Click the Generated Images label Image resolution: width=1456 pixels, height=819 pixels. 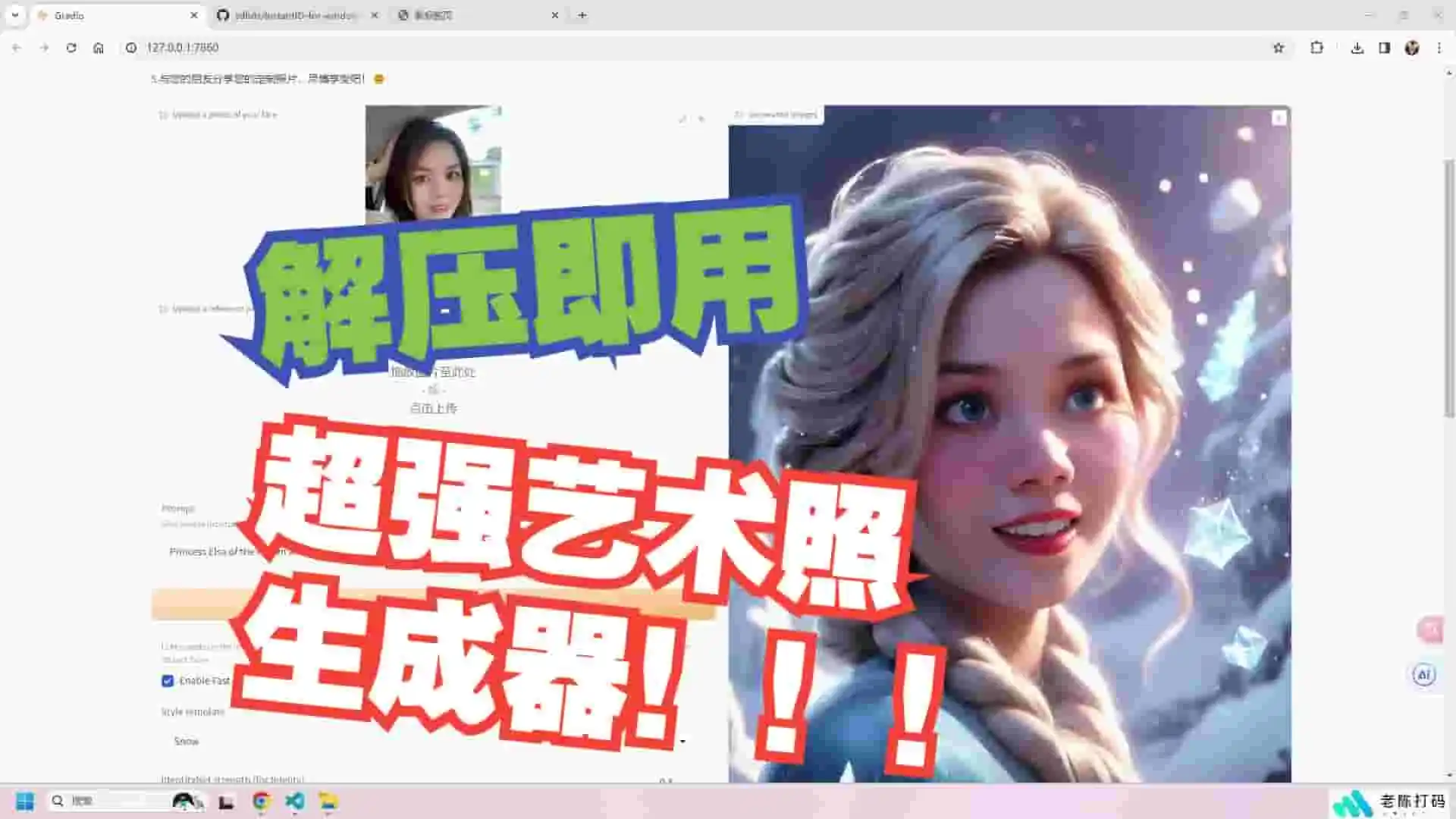point(777,115)
